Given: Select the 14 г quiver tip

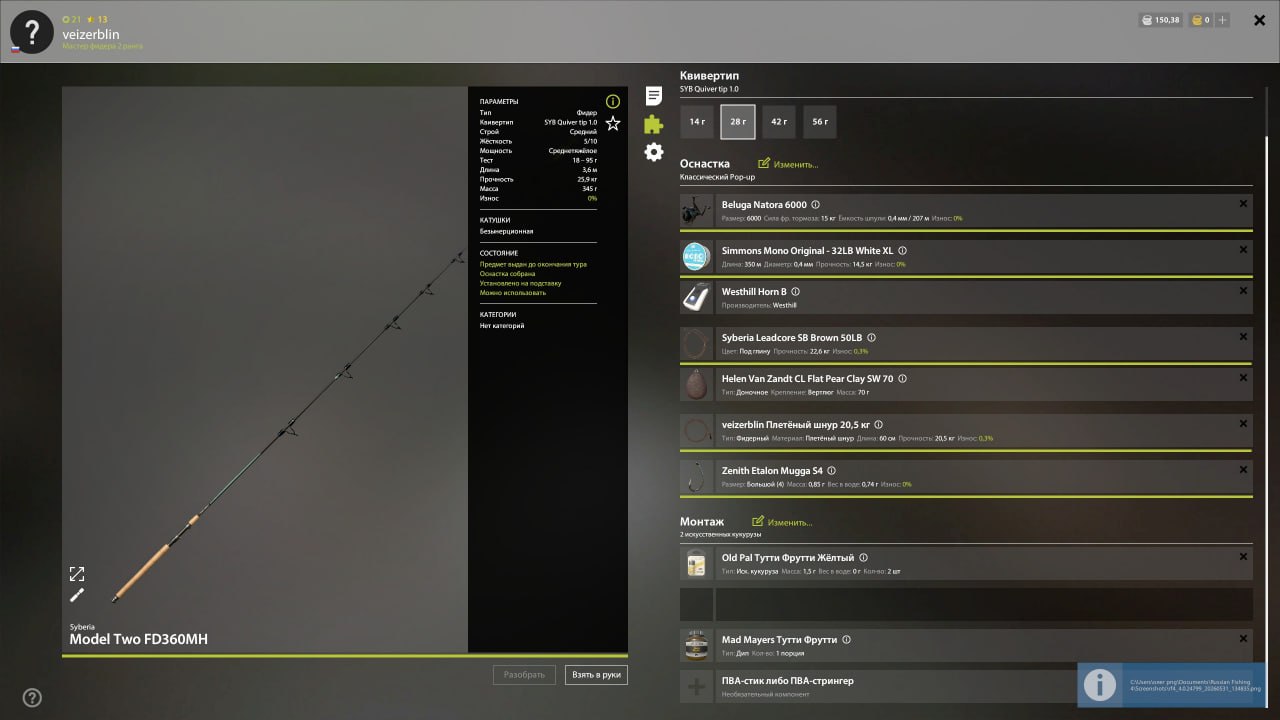Looking at the screenshot, I should [697, 122].
